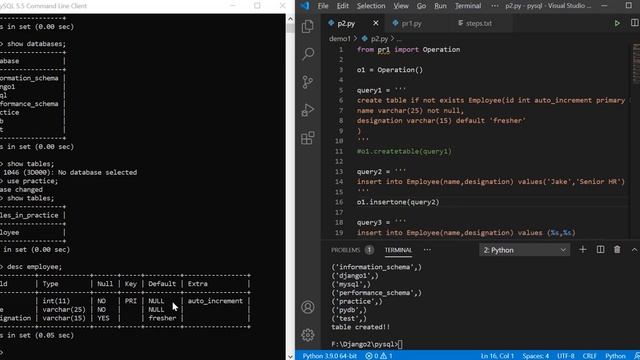
Task: Open Terminal menu in VS Code
Action: pyautogui.click(x=468, y=6)
